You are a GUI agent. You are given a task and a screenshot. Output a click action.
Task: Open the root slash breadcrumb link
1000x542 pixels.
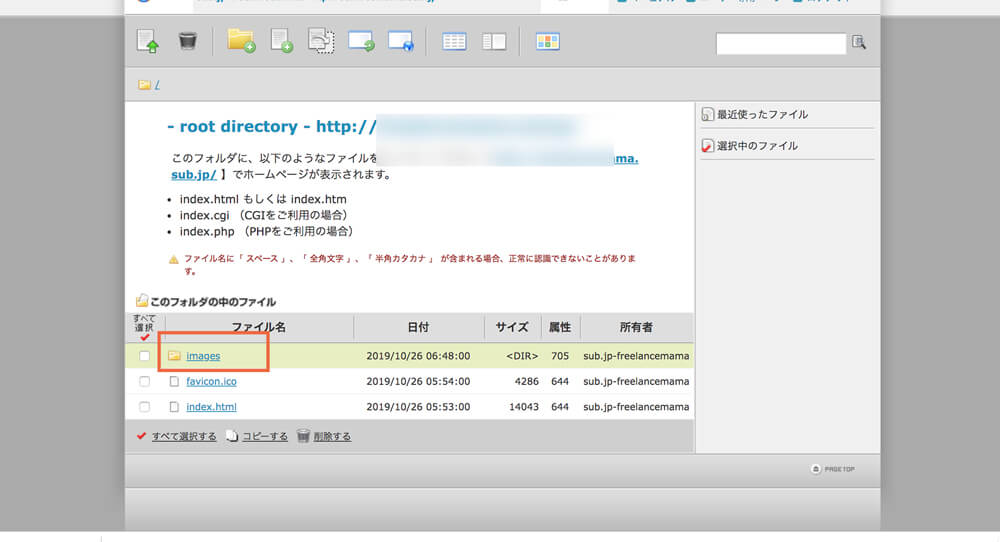click(x=157, y=84)
